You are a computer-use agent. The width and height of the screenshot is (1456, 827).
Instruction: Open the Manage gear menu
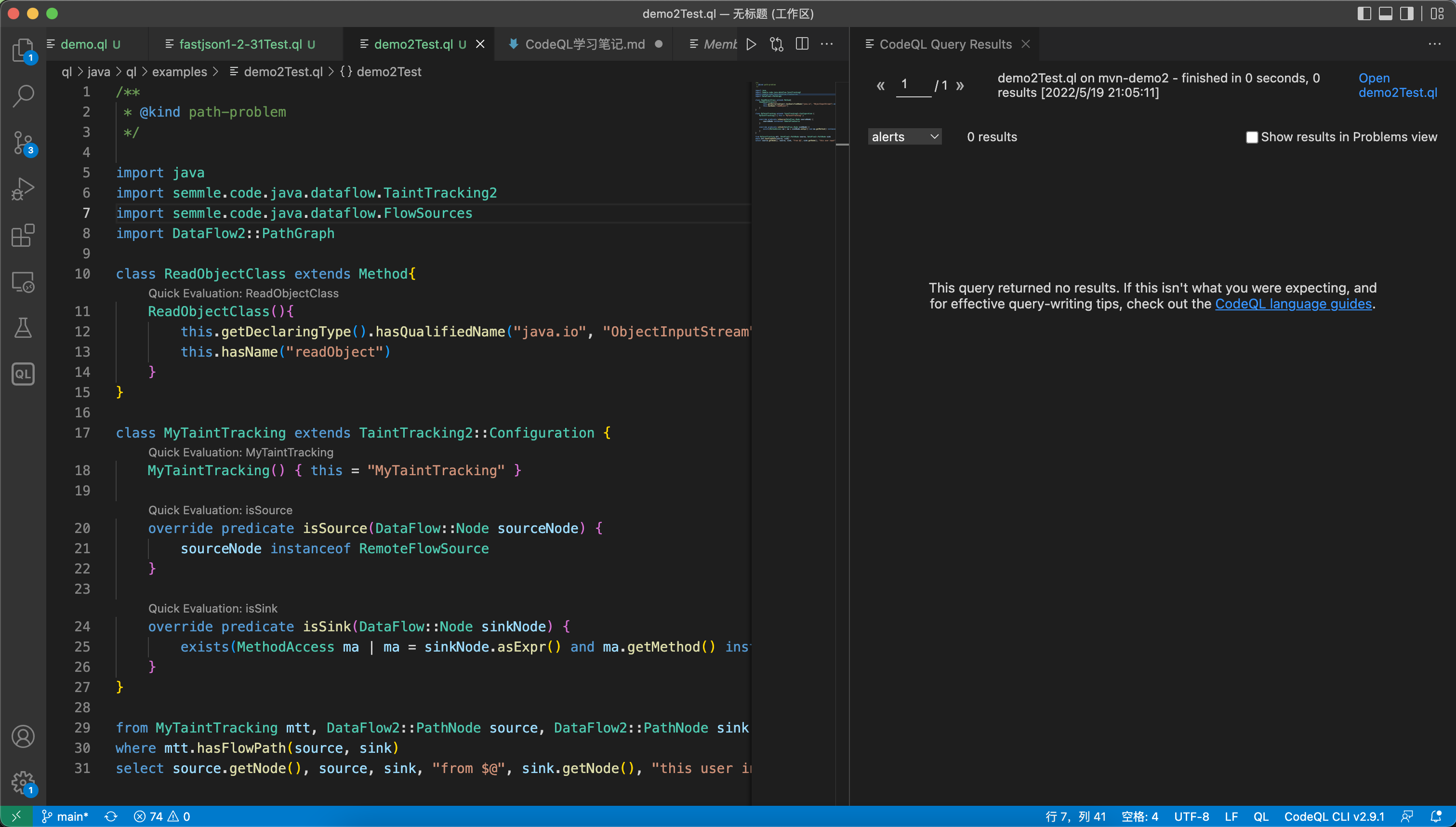(23, 783)
